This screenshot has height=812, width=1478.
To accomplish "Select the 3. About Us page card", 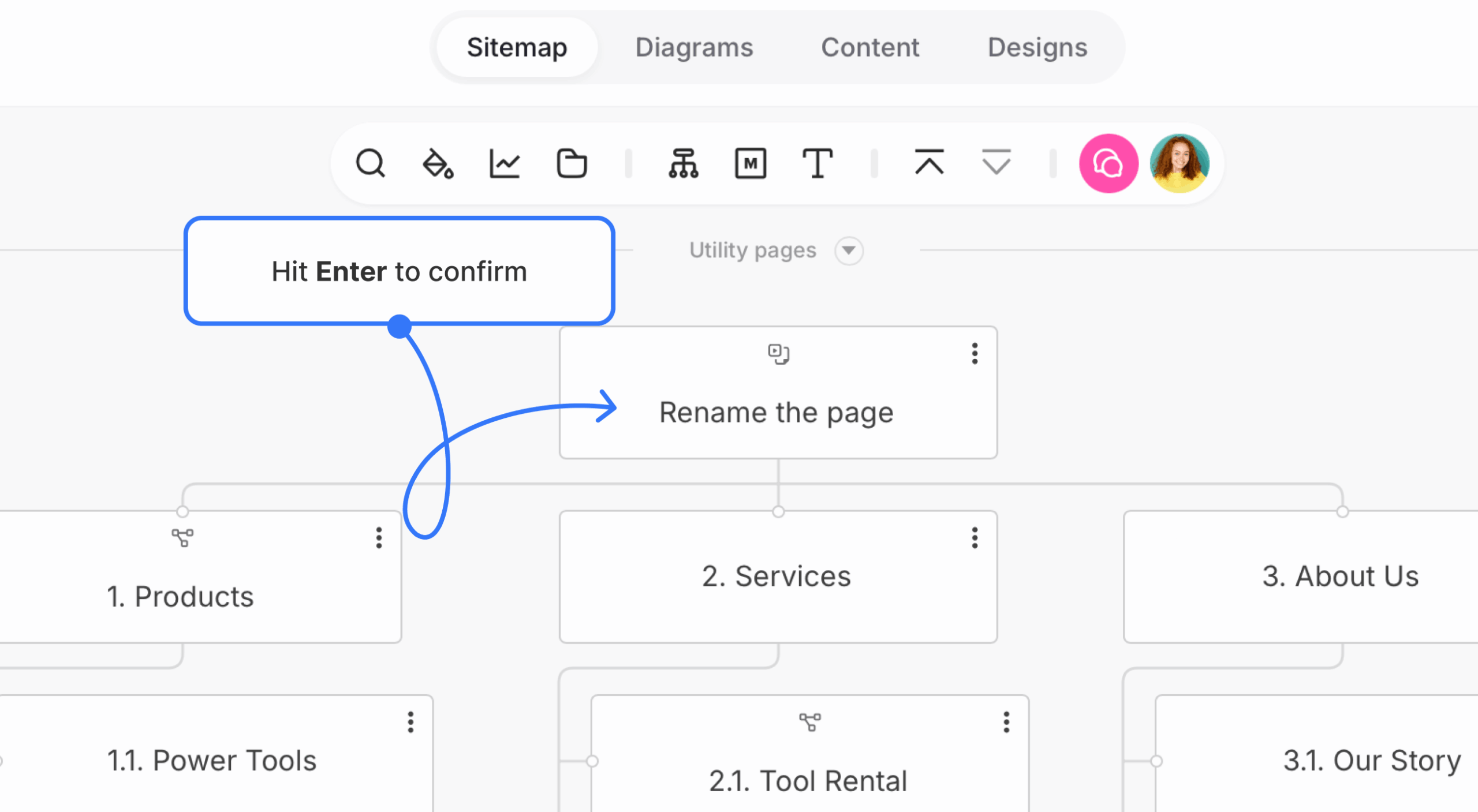I will (x=1301, y=577).
